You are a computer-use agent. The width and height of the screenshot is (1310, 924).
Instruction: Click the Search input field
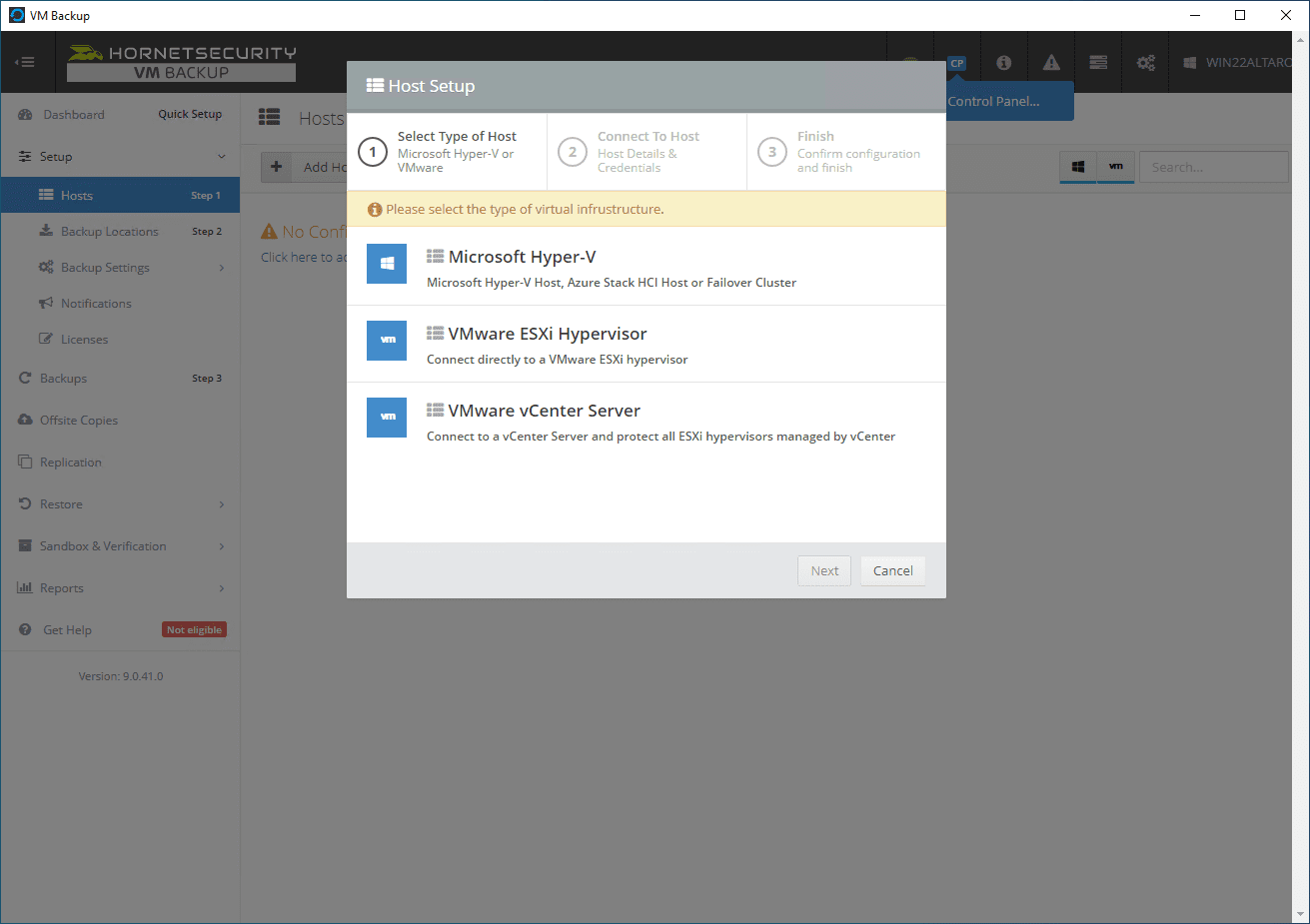click(x=1214, y=167)
